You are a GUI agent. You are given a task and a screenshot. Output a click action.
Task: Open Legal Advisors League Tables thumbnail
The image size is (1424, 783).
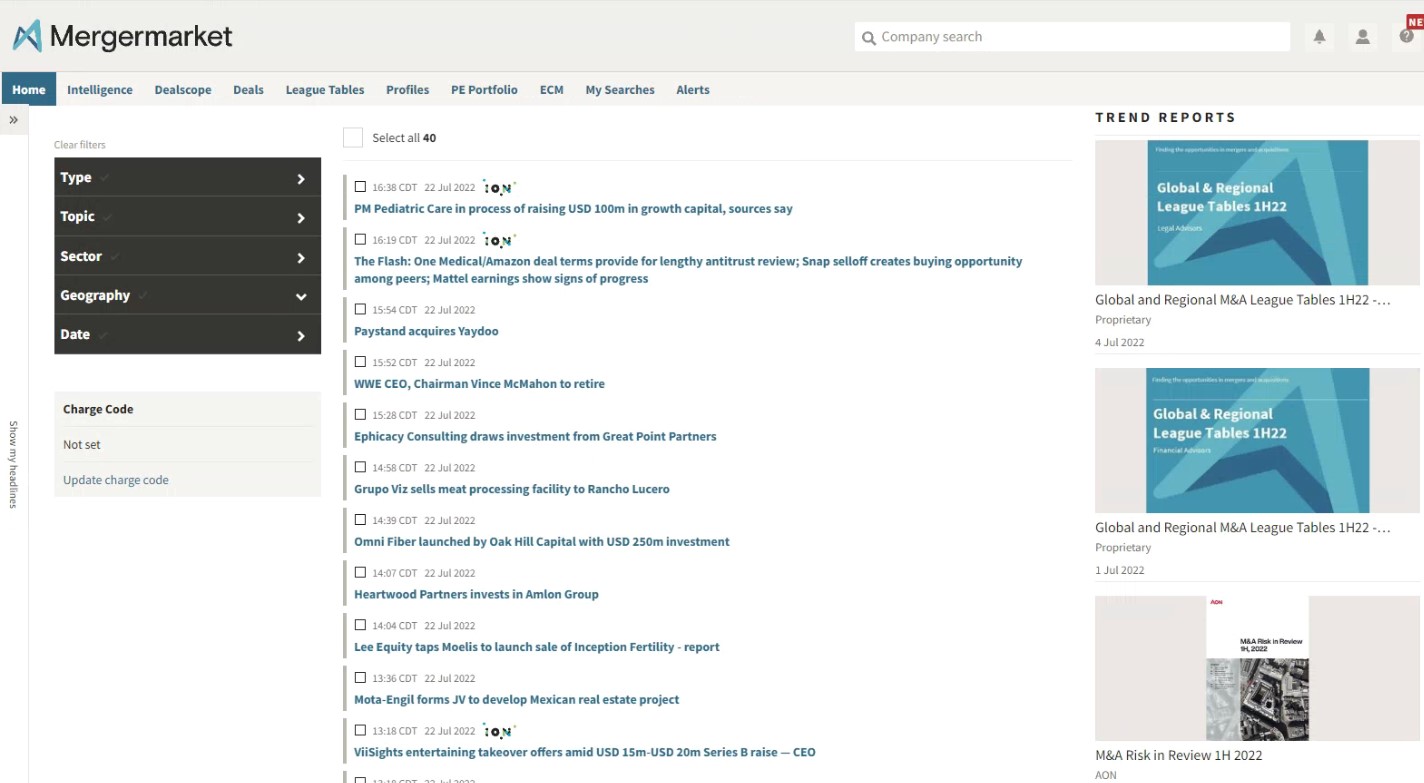pos(1257,213)
